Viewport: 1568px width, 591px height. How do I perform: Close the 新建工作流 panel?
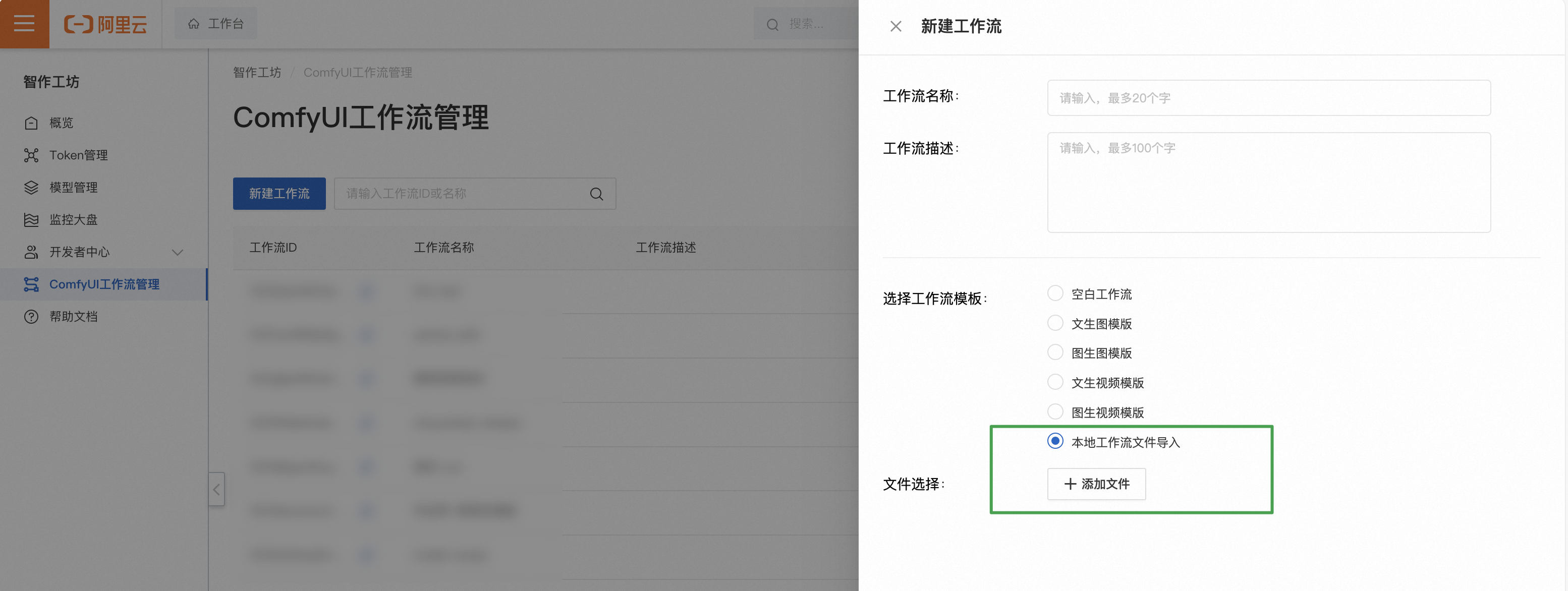coord(895,26)
